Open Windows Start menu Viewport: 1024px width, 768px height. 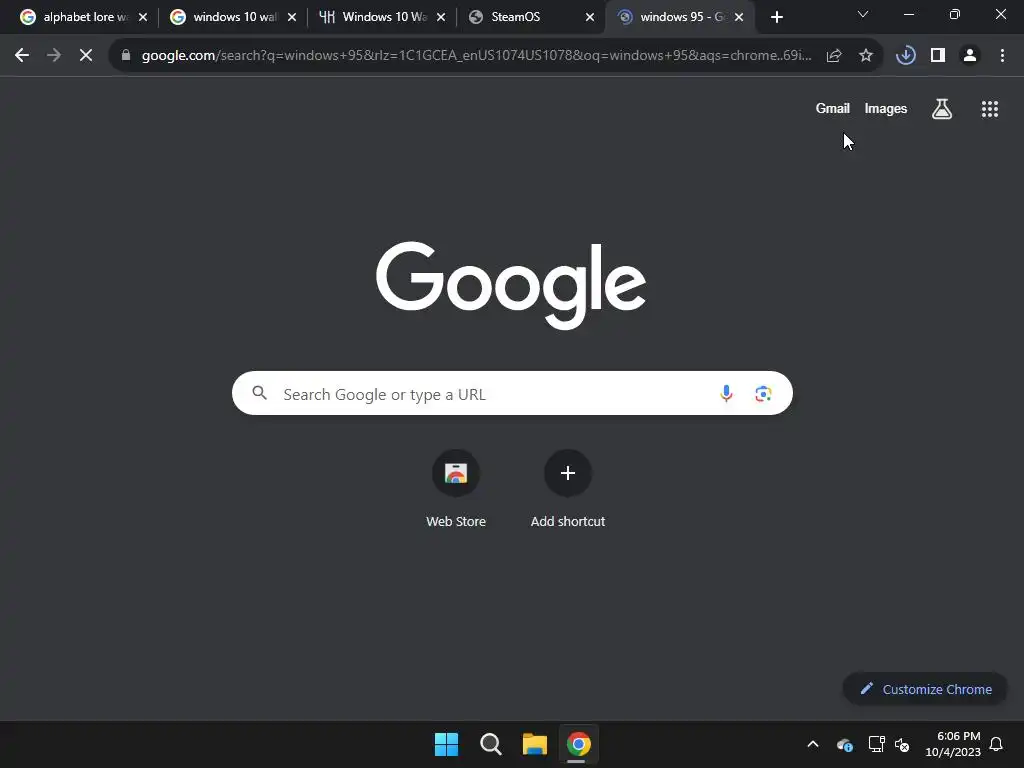click(x=447, y=744)
